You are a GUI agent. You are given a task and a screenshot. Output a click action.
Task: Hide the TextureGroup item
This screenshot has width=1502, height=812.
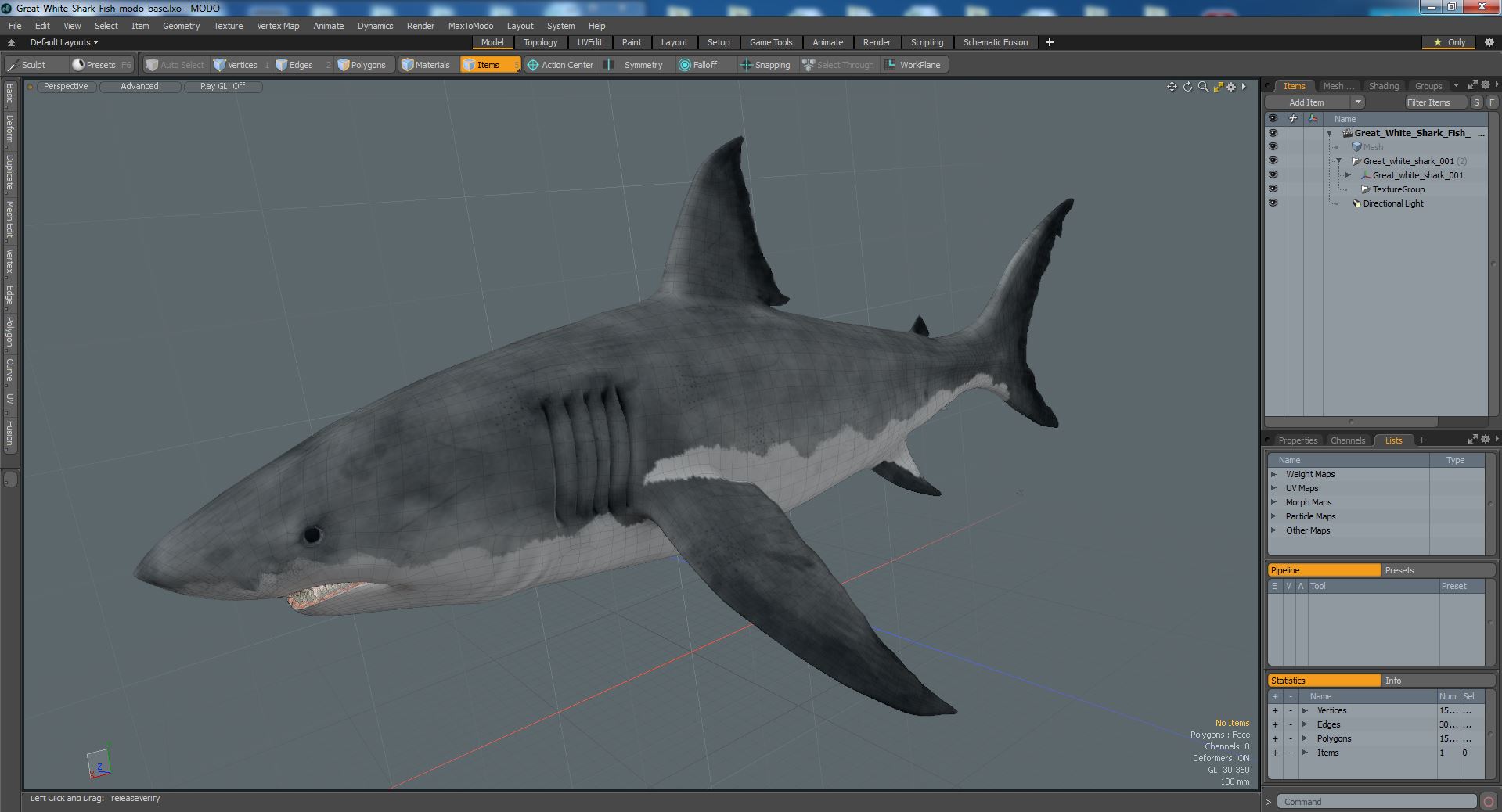point(1273,189)
